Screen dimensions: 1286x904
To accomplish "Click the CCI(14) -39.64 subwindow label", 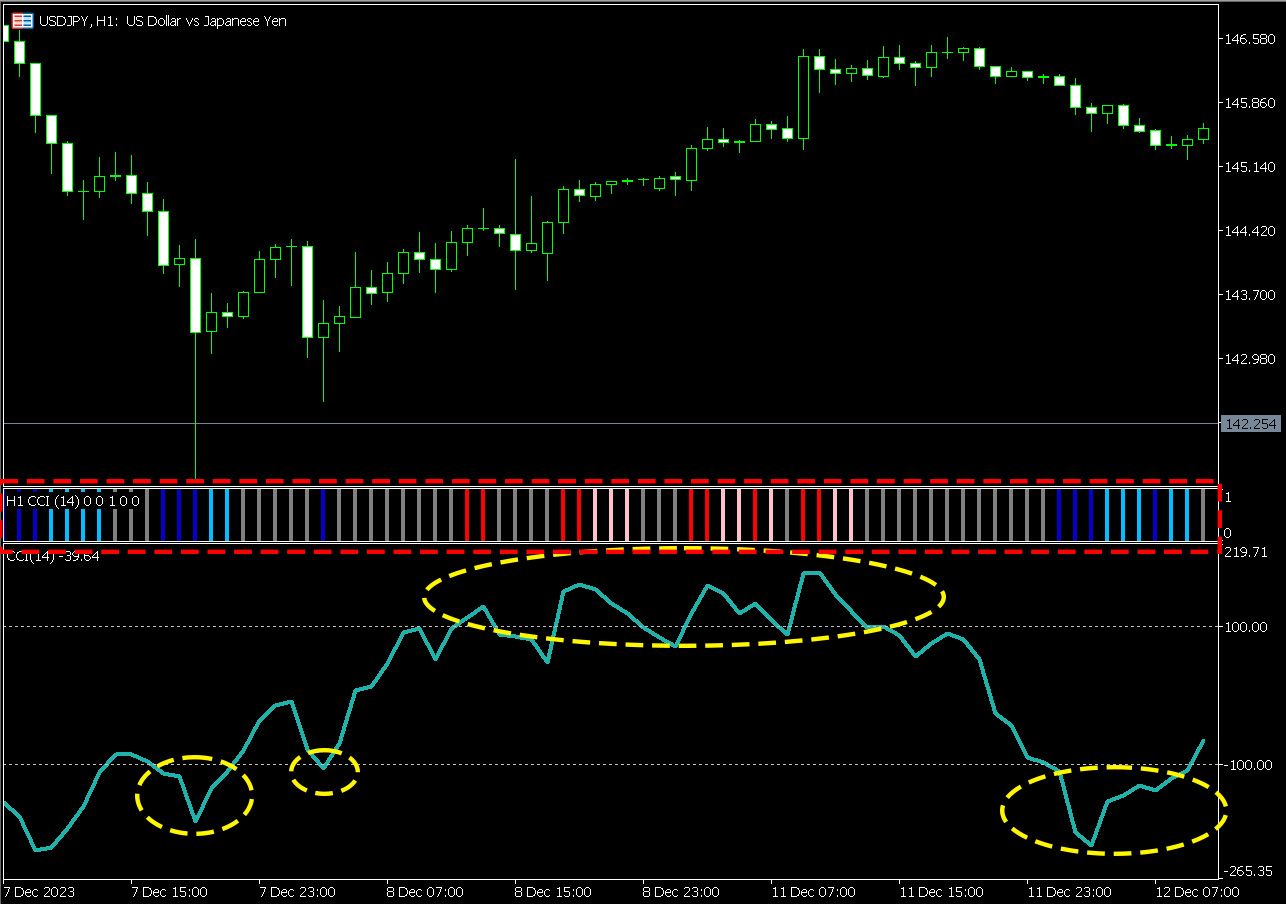I will click(x=53, y=557).
